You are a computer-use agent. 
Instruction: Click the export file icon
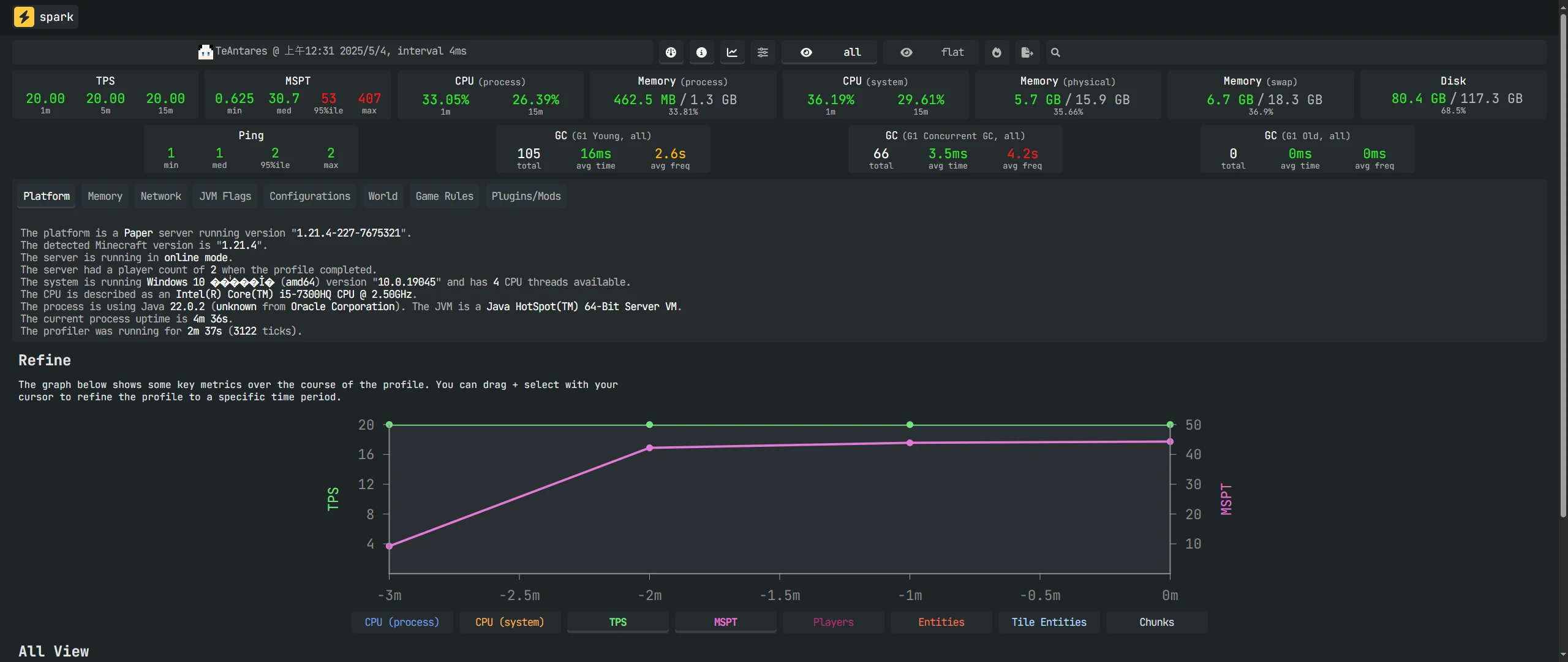(x=1027, y=53)
